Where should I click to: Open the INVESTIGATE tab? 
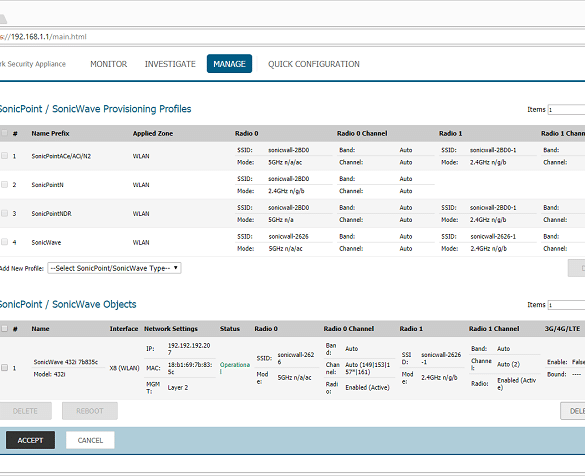[x=170, y=64]
